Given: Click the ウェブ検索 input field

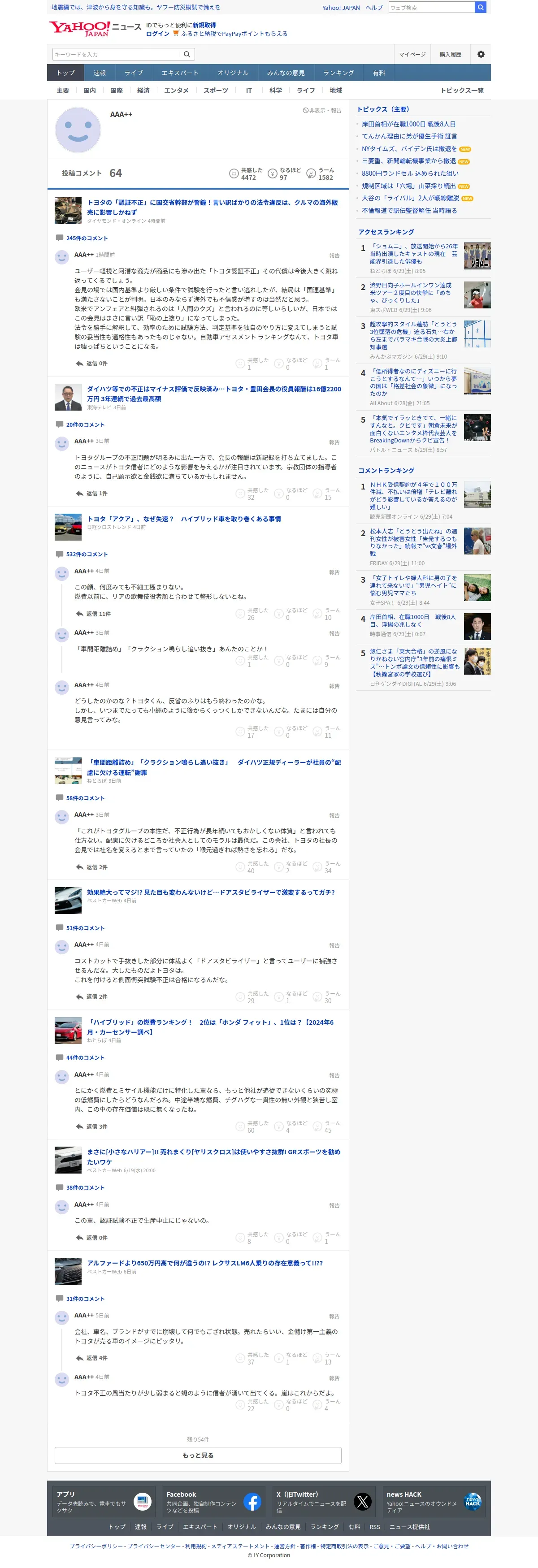Looking at the screenshot, I should click(431, 7).
